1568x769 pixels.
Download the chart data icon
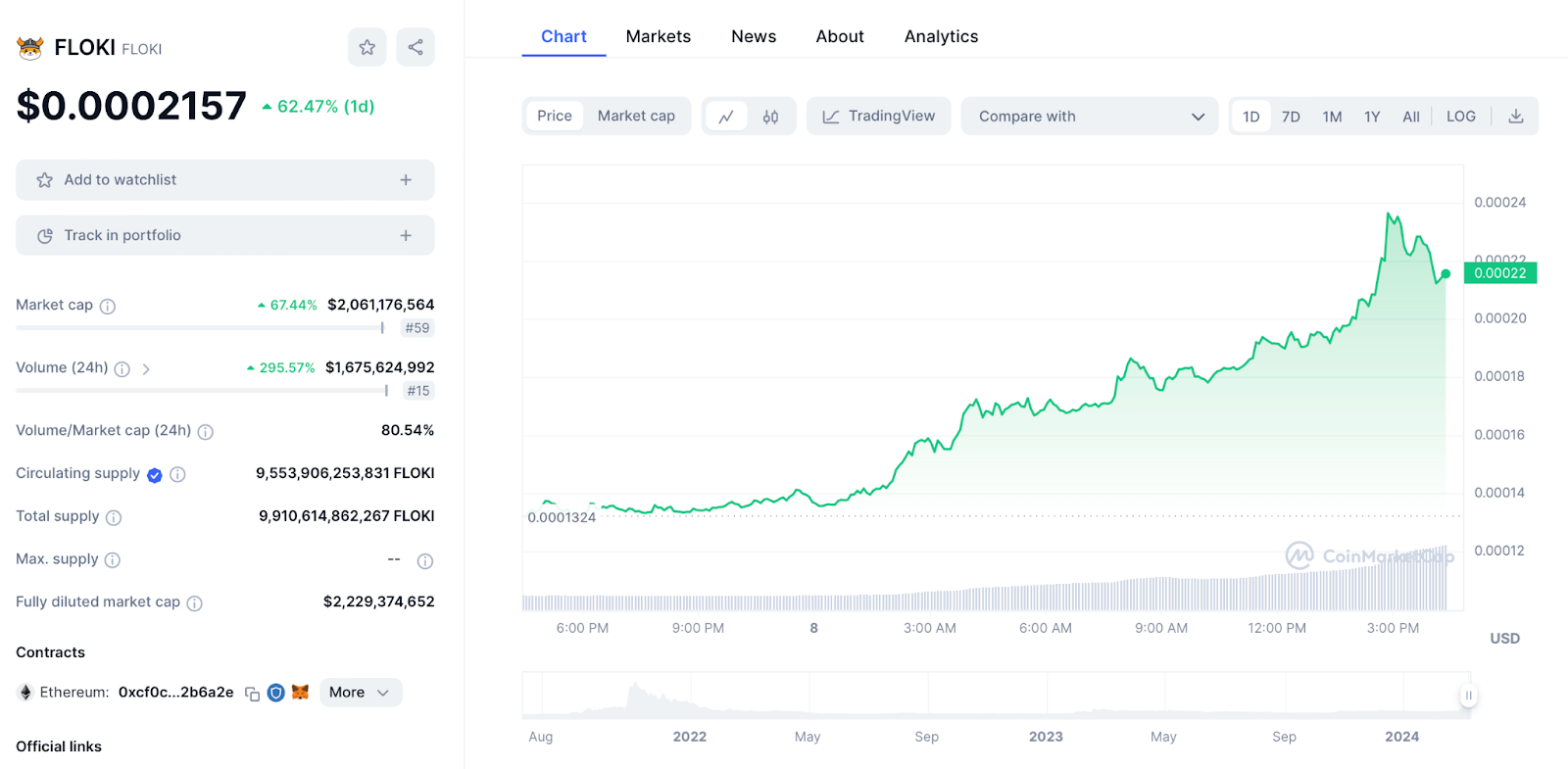[1516, 117]
